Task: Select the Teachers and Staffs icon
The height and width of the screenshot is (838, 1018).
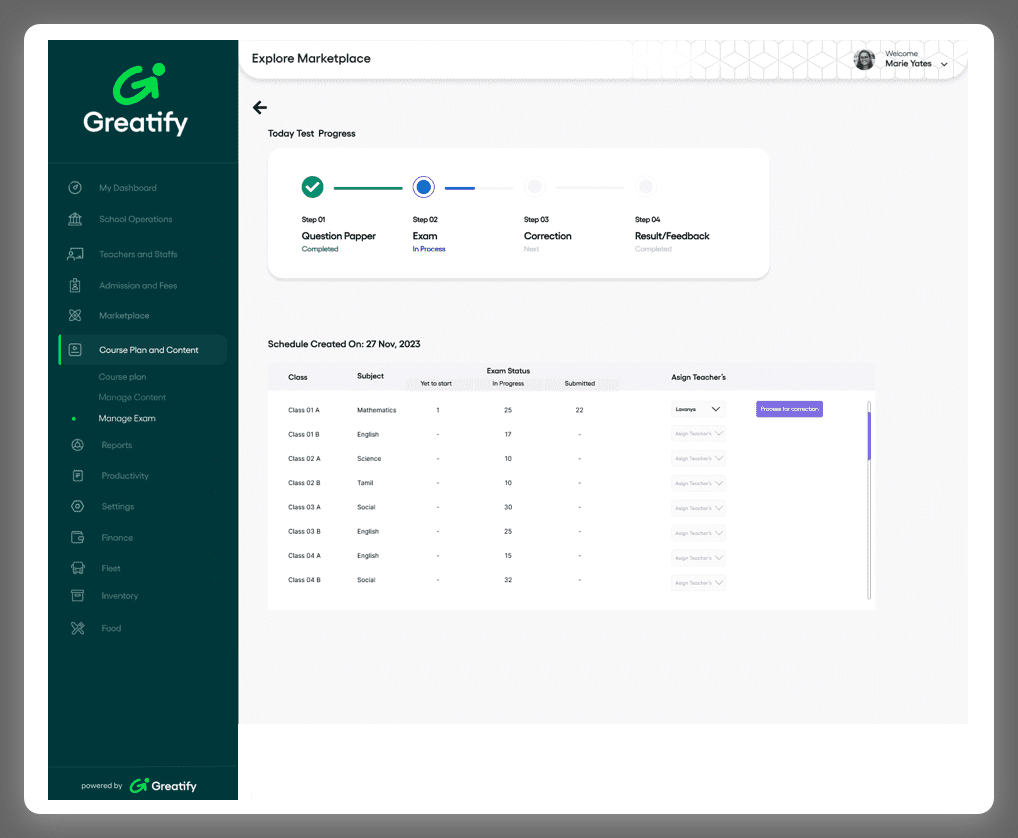Action: pyautogui.click(x=75, y=254)
